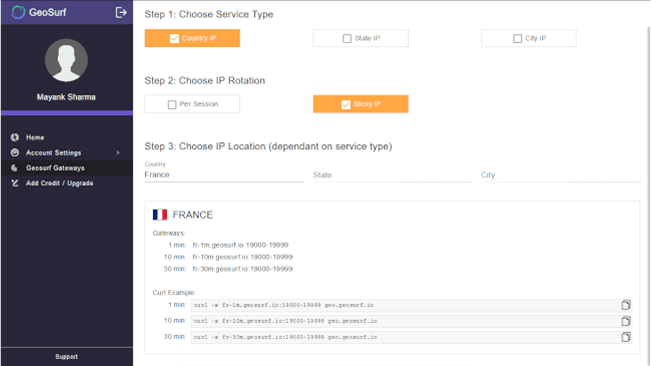Click the Account Settings smiley icon
This screenshot has height=366, width=651.
tap(15, 153)
